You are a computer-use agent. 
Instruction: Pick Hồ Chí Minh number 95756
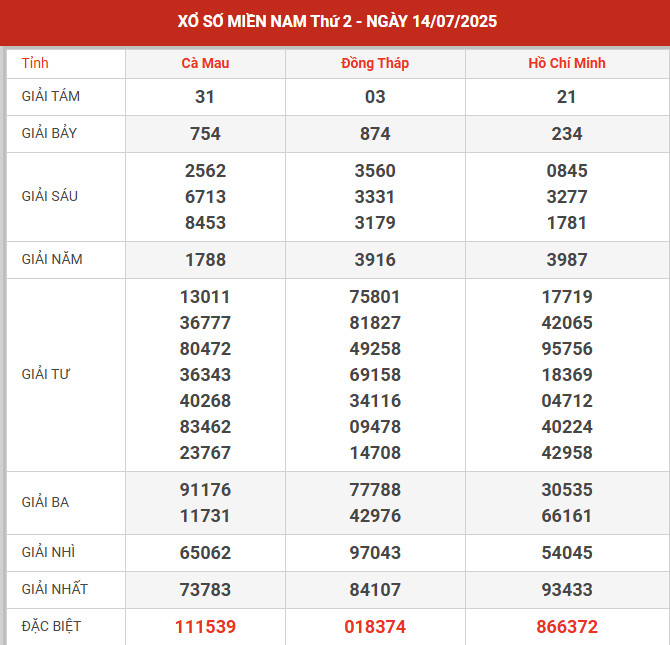coord(567,349)
